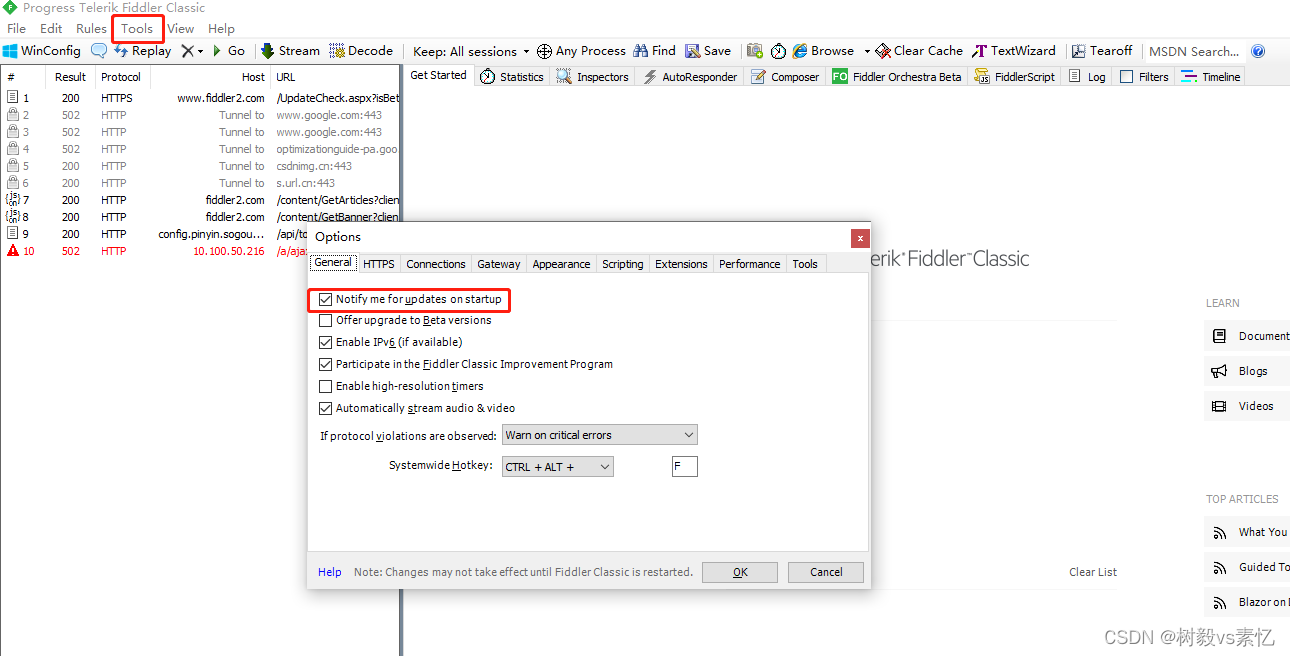1290x656 pixels.
Task: Open the Performance tab in Options
Action: pyautogui.click(x=750, y=264)
